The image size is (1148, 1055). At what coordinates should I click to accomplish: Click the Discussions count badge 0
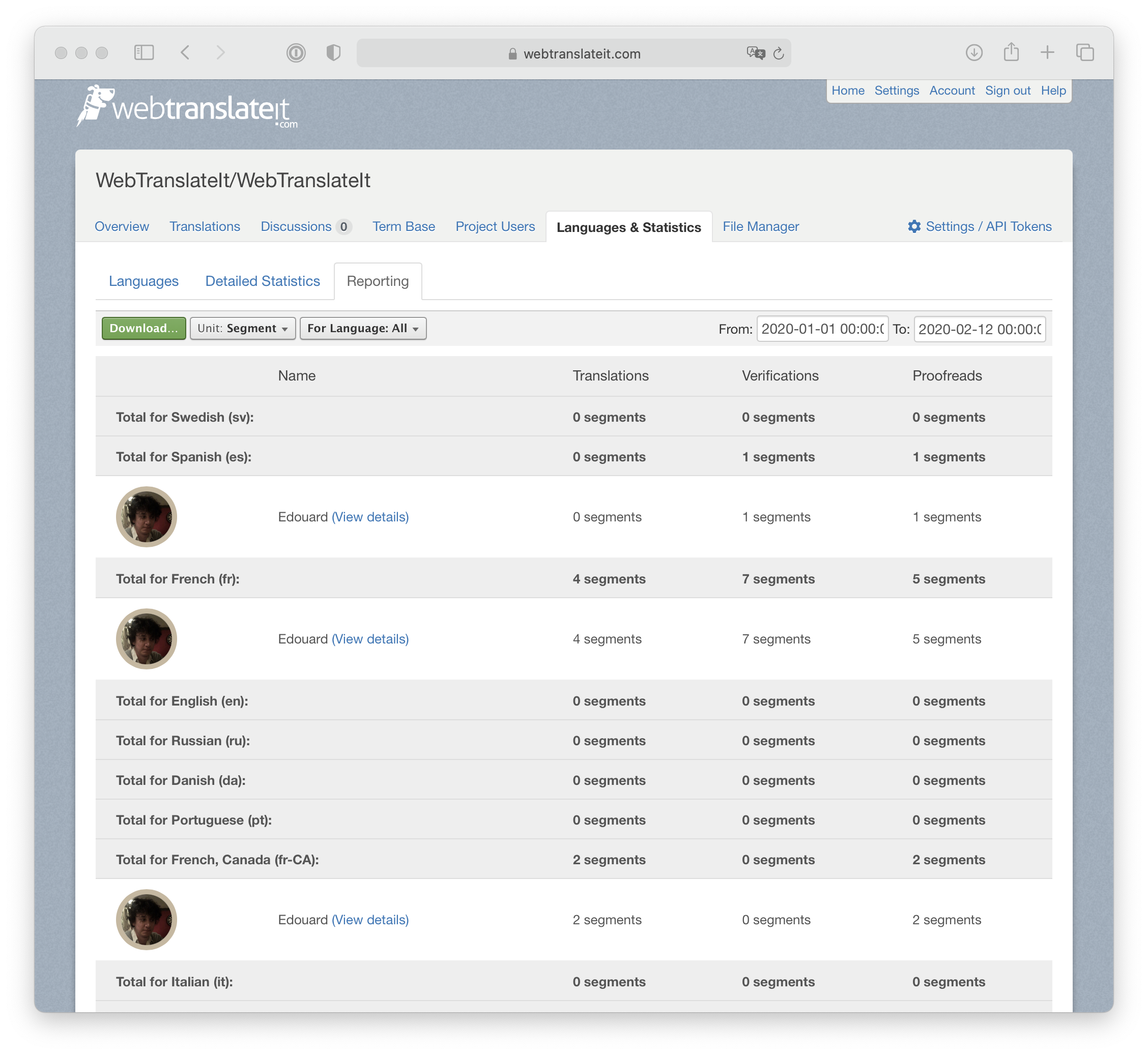(x=344, y=227)
